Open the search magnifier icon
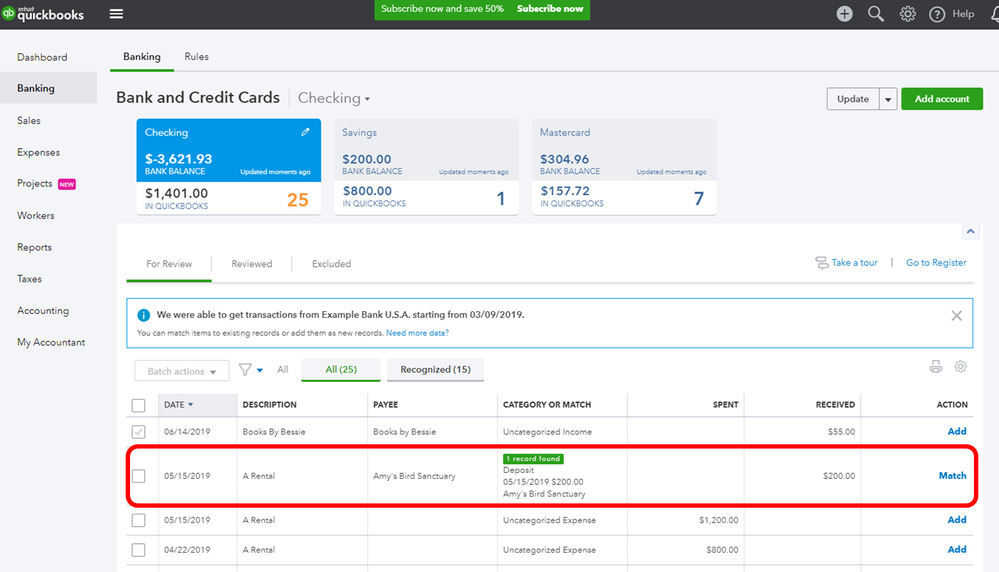This screenshot has height=572, width=999. coord(876,13)
